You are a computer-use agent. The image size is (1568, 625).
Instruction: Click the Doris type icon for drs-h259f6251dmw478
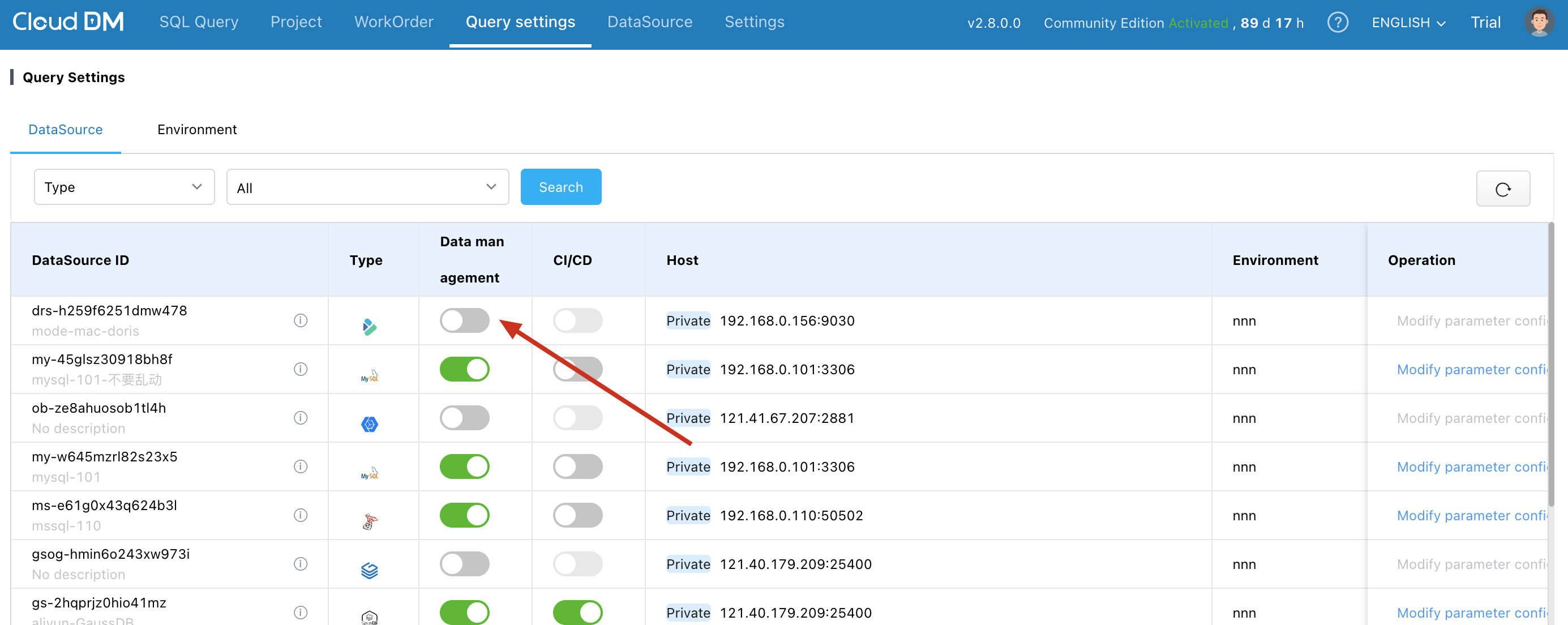tap(370, 327)
